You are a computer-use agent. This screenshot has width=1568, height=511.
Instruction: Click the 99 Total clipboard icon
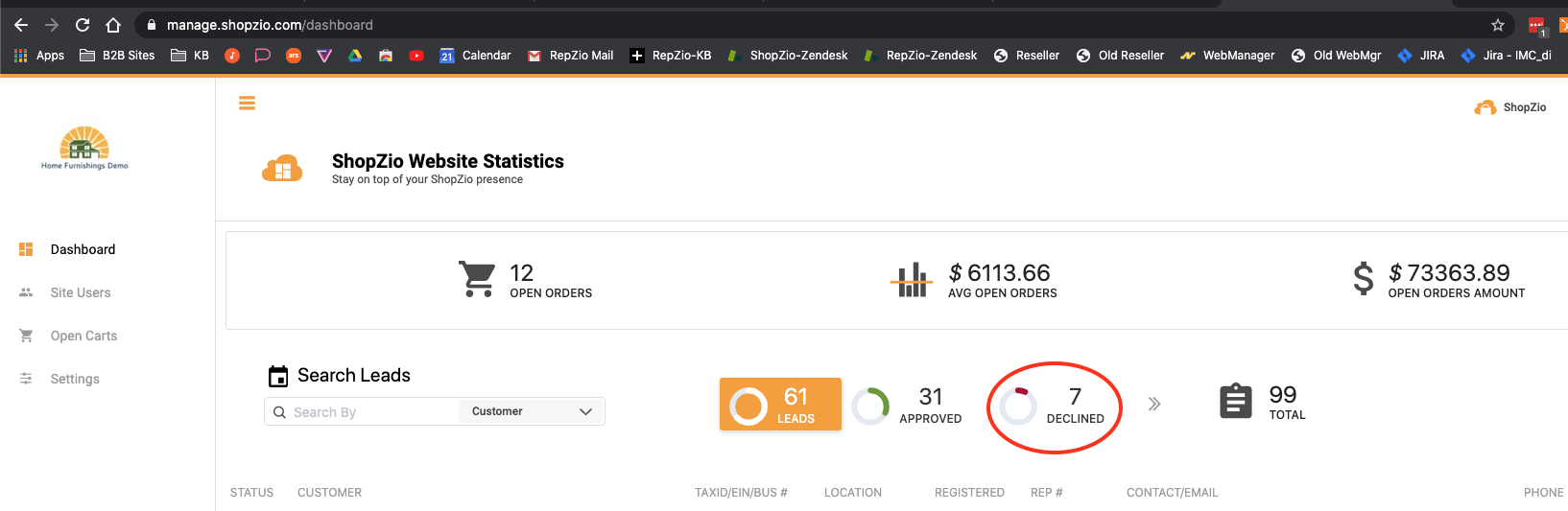point(1235,401)
